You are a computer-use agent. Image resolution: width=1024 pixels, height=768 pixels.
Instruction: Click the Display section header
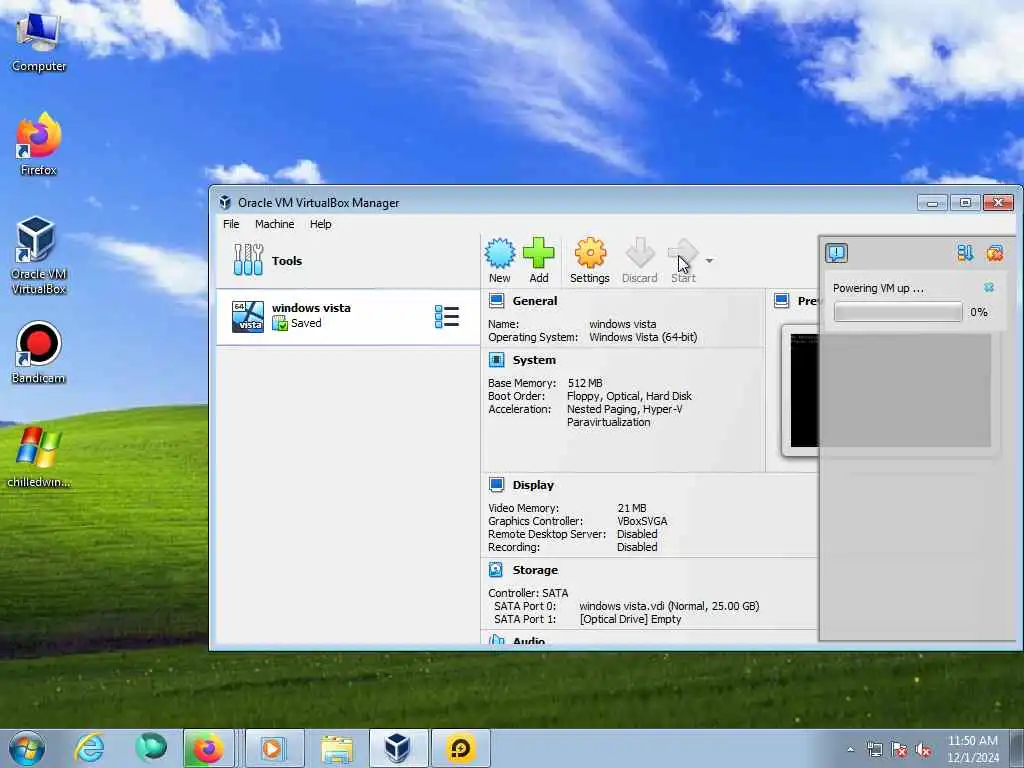[533, 485]
